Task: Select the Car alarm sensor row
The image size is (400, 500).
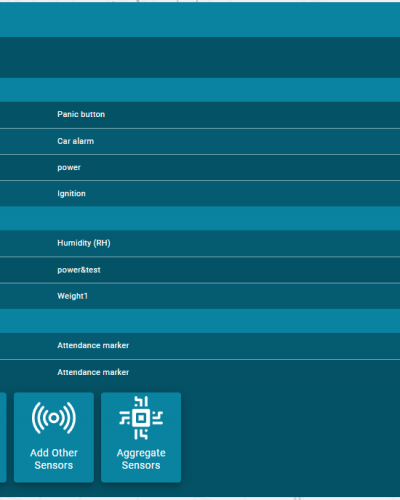Action: click(x=200, y=141)
